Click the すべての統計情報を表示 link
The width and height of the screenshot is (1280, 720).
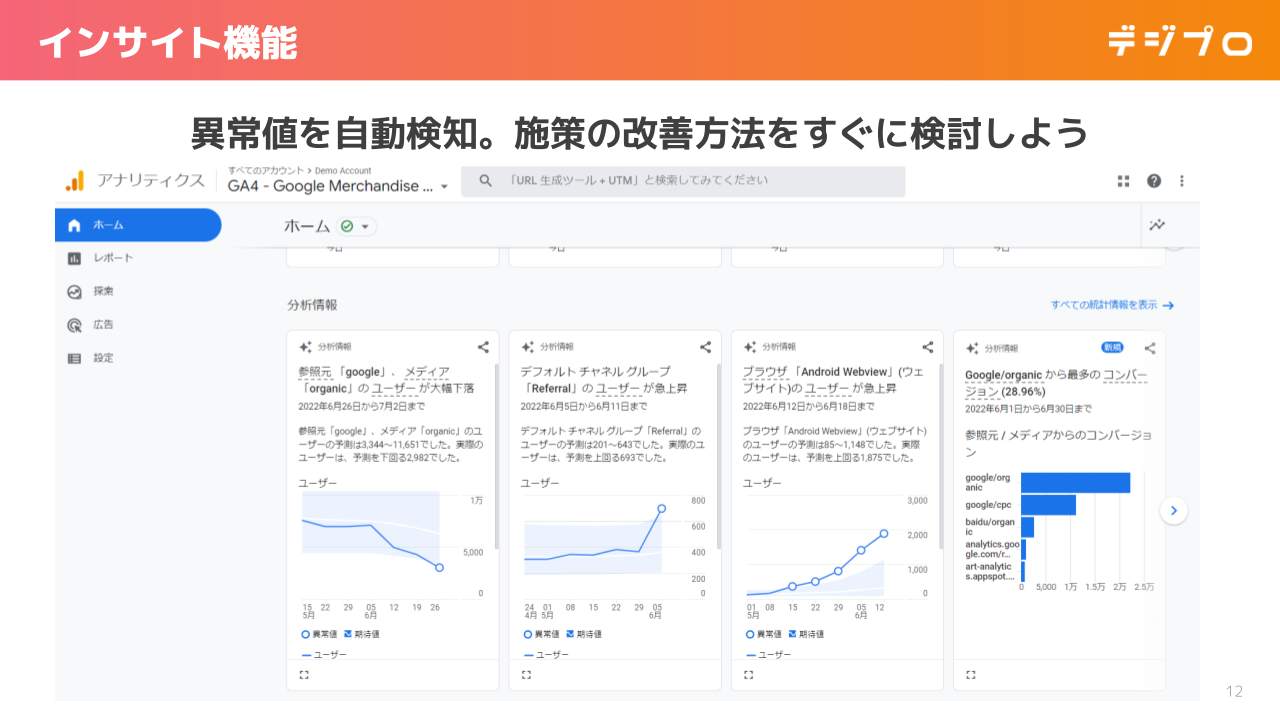tap(1112, 305)
